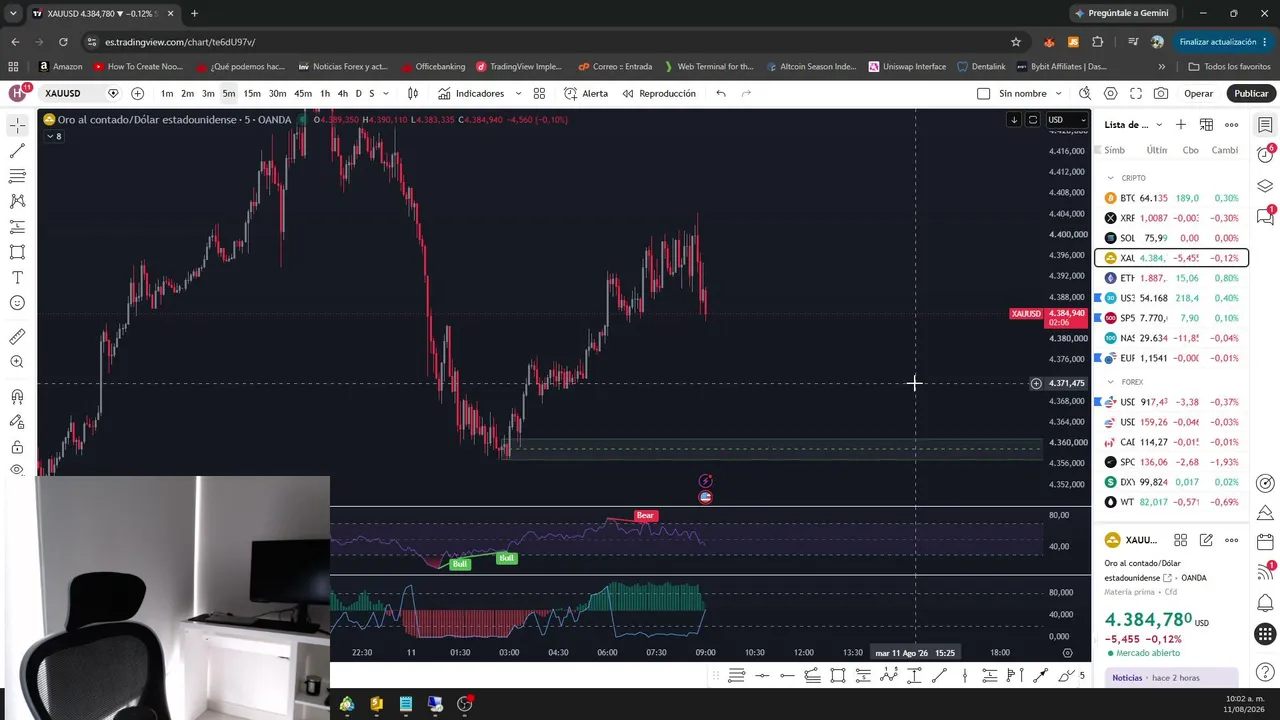The image size is (1280, 720).
Task: Expand the favorite indicators dropdown arrow
Action: point(518,93)
